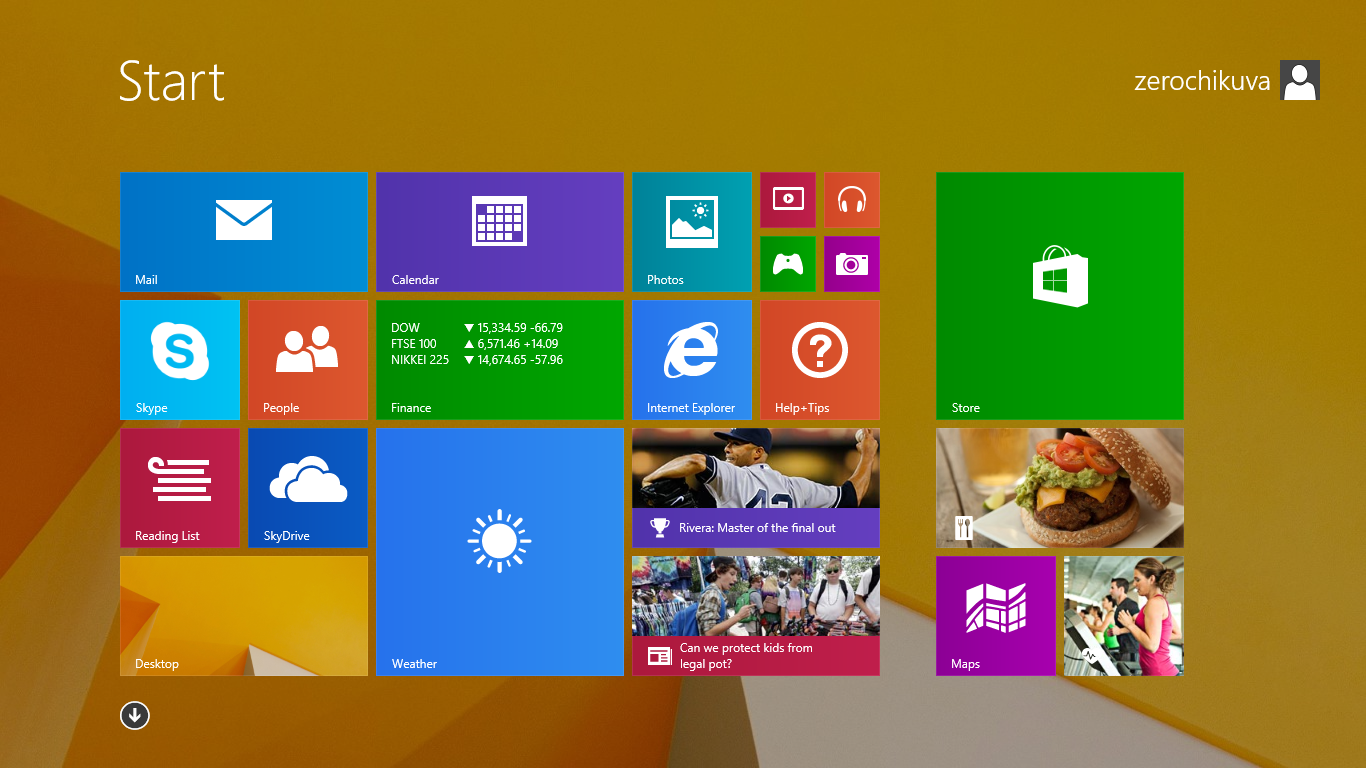This screenshot has height=768, width=1366.
Task: Click the FTSE 100 index row
Action: (475, 344)
